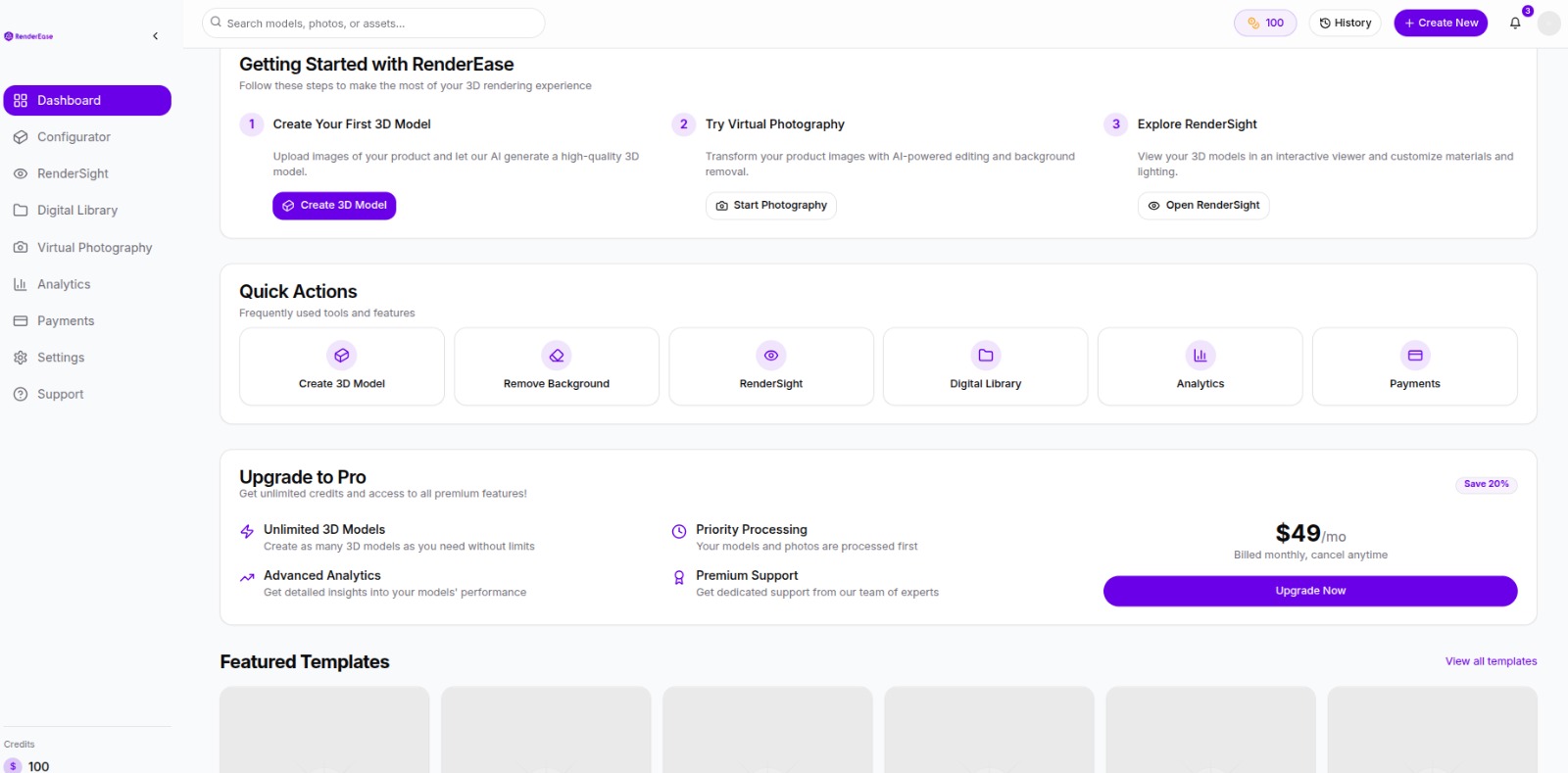Click the 100 credits badge in header
The width and height of the screenshot is (1568, 773).
(x=1265, y=23)
